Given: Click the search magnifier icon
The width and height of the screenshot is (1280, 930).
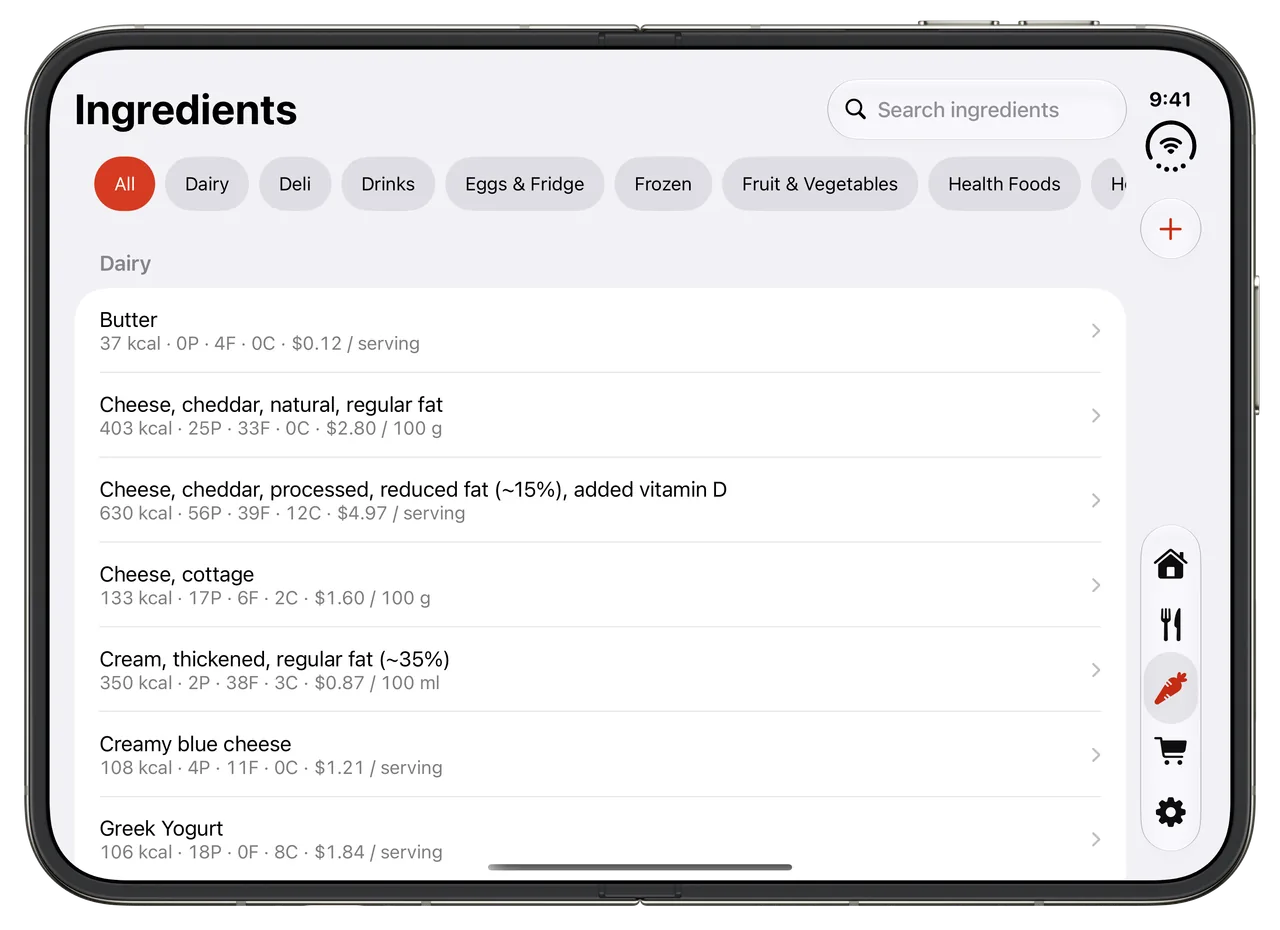Looking at the screenshot, I should click(855, 109).
